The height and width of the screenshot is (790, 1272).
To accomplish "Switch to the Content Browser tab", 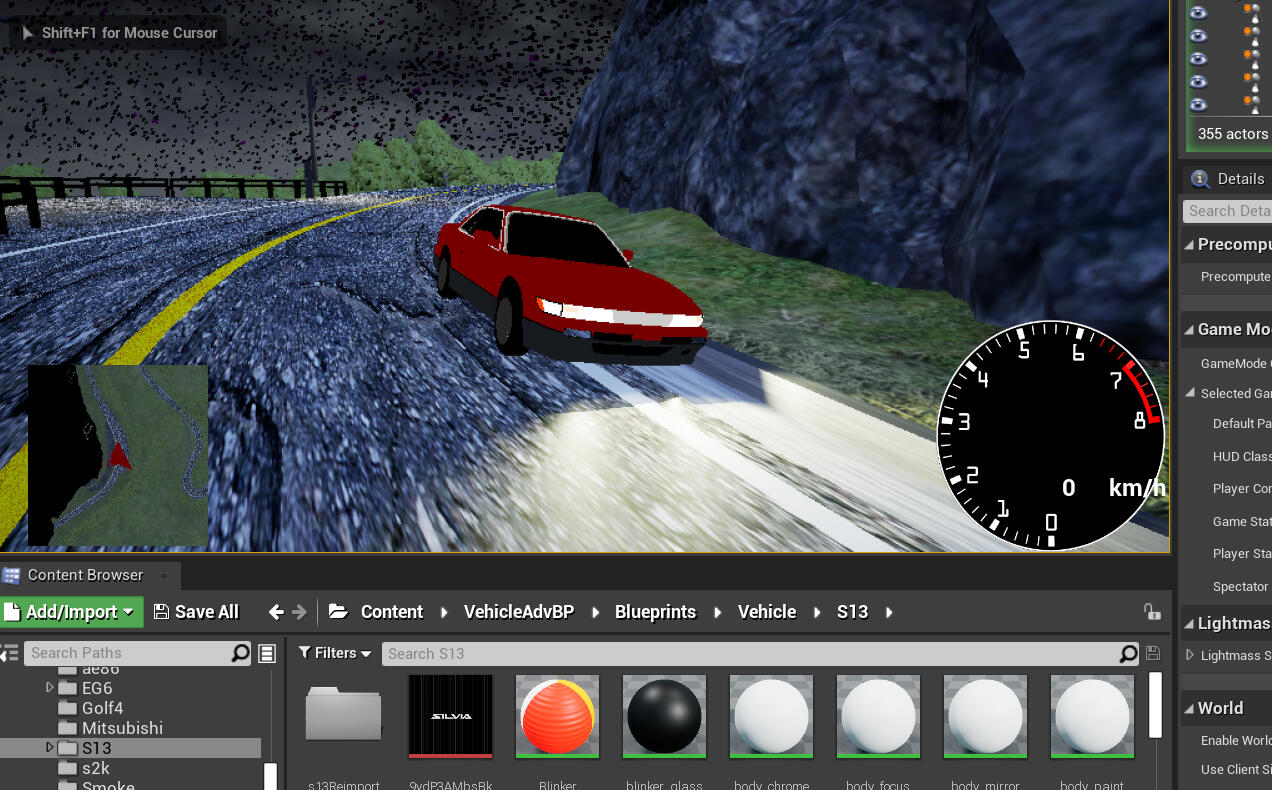I will (85, 575).
